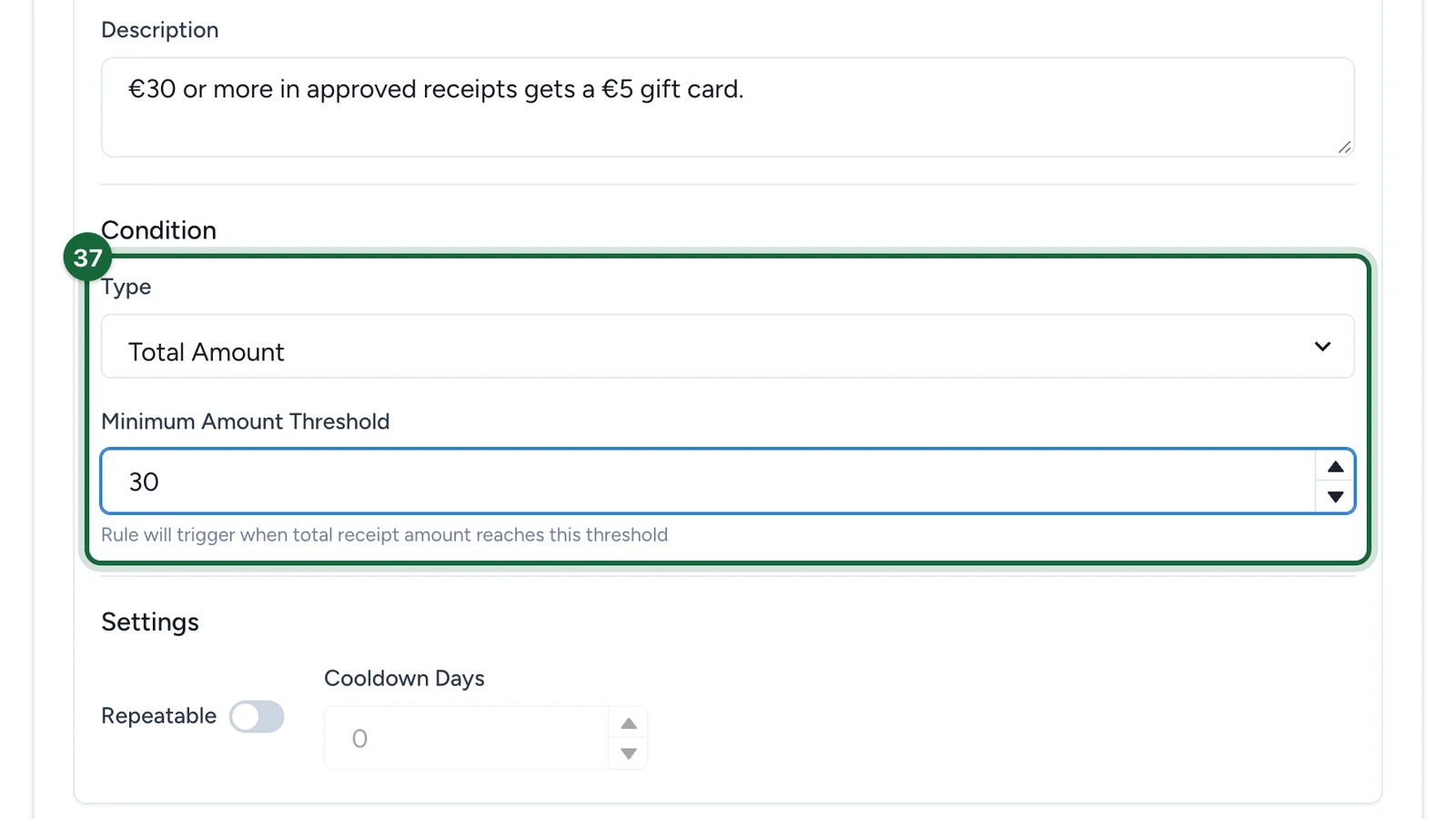This screenshot has height=819, width=1456.
Task: Click the chevron arrow on the Type dropdown
Action: coord(1322,347)
